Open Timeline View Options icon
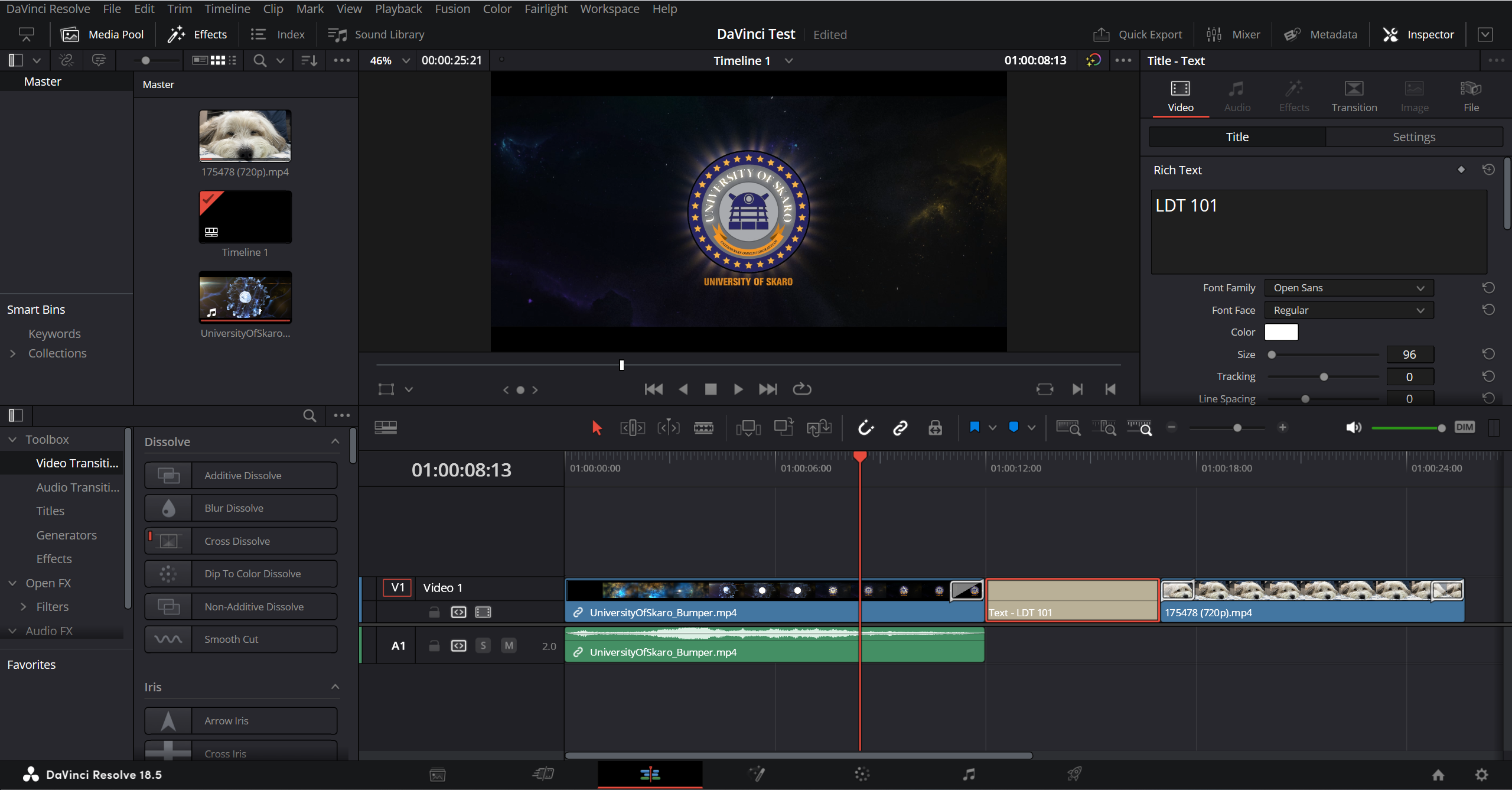Screen dimensions: 1512x790 (386, 427)
